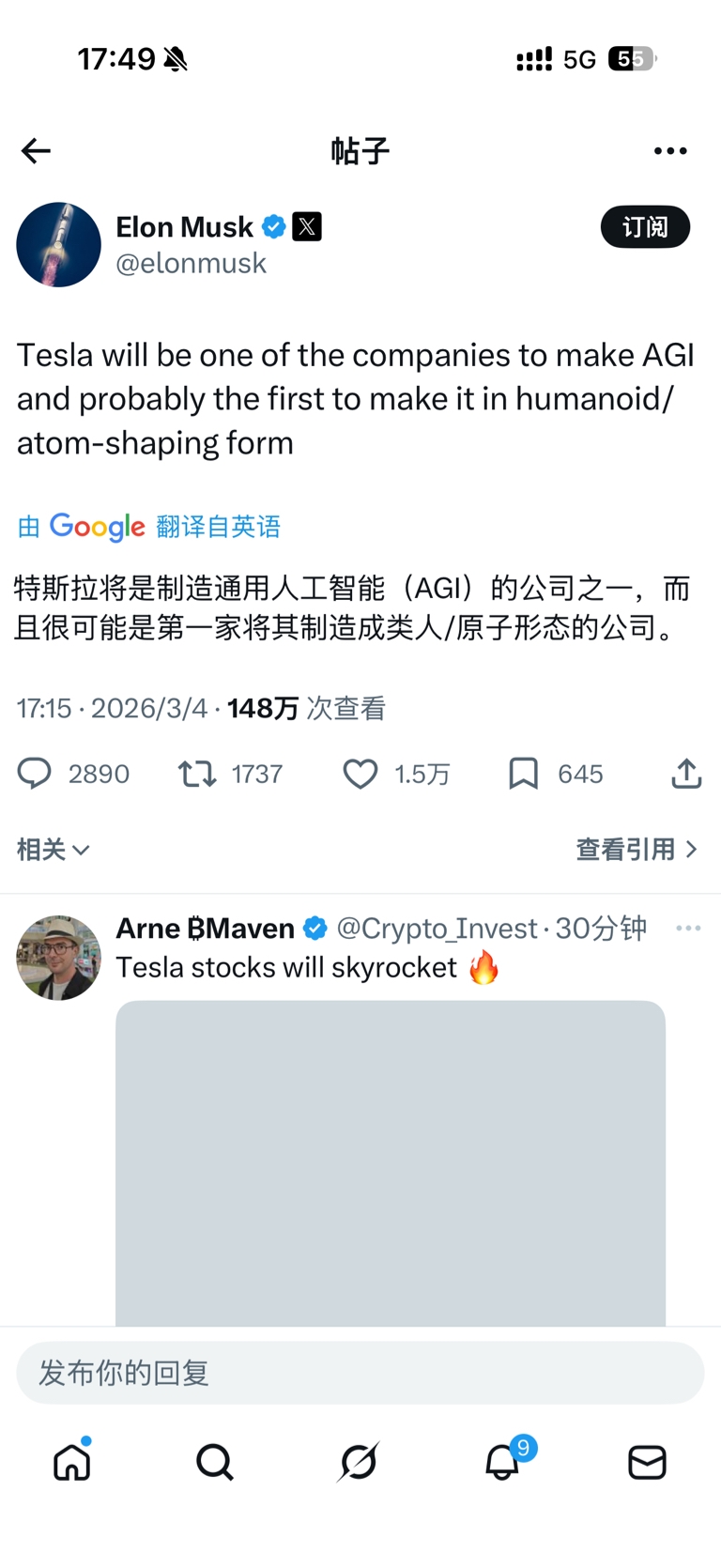Tap the reply input field 发布你的回复

point(360,1373)
